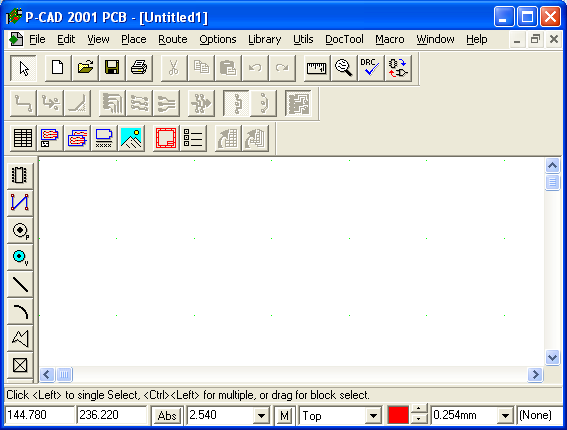This screenshot has height=430, width=567.
Task: Select the Measure ruler tool
Action: pyautogui.click(x=316, y=68)
